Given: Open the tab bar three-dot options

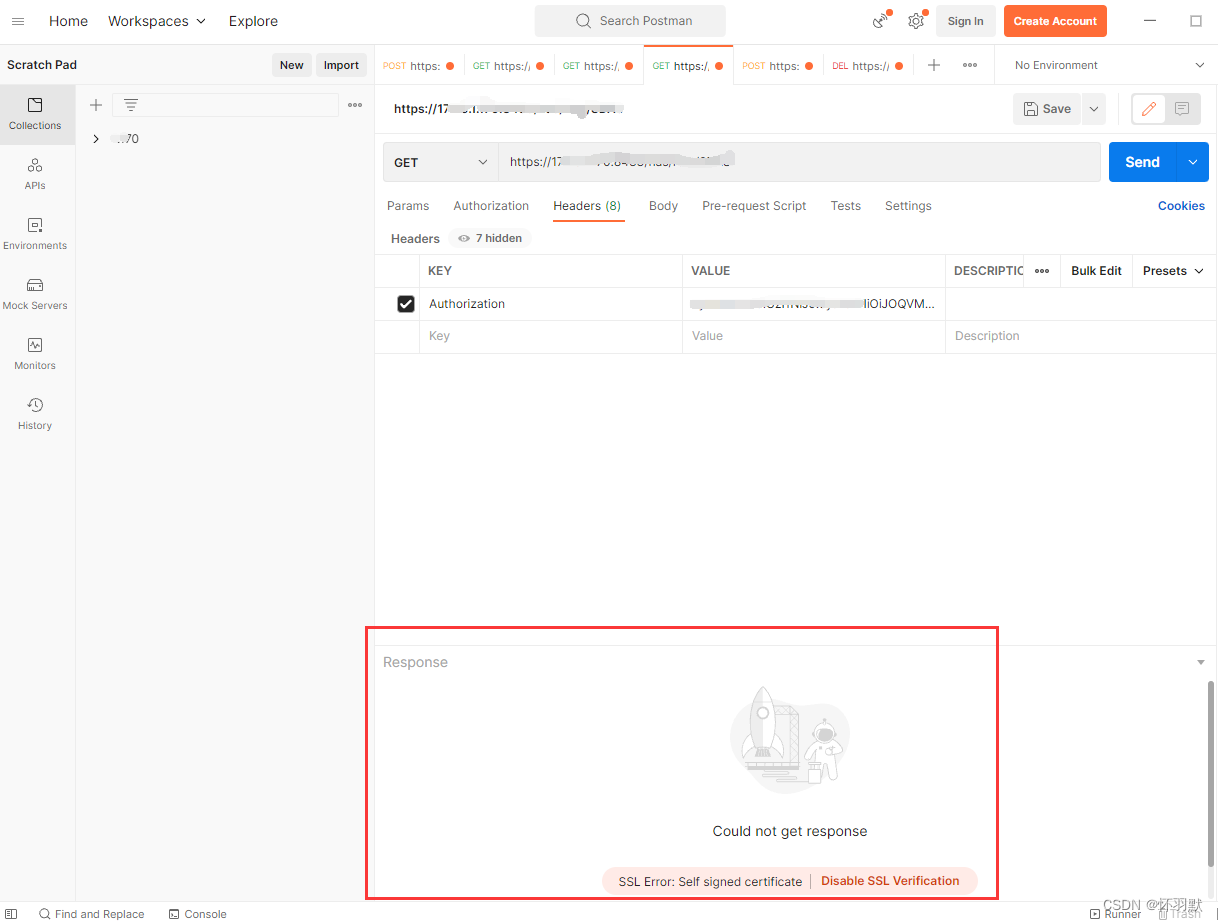Looking at the screenshot, I should [x=970, y=65].
